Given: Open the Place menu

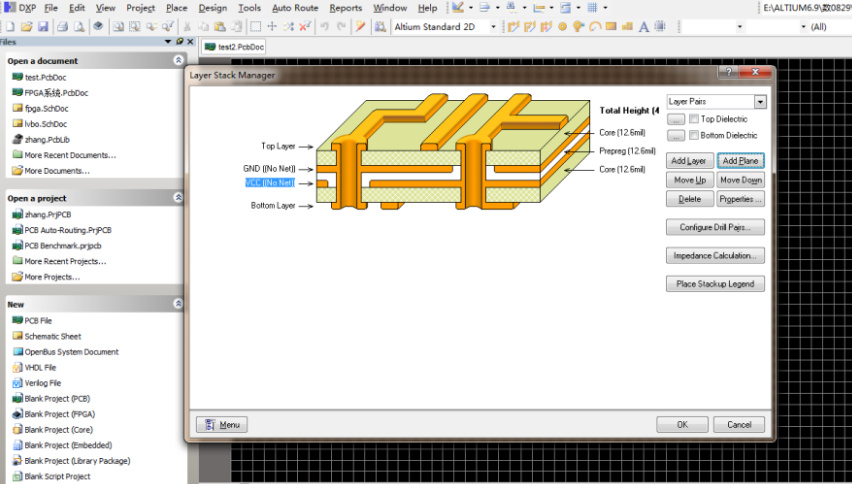Looking at the screenshot, I should point(177,8).
